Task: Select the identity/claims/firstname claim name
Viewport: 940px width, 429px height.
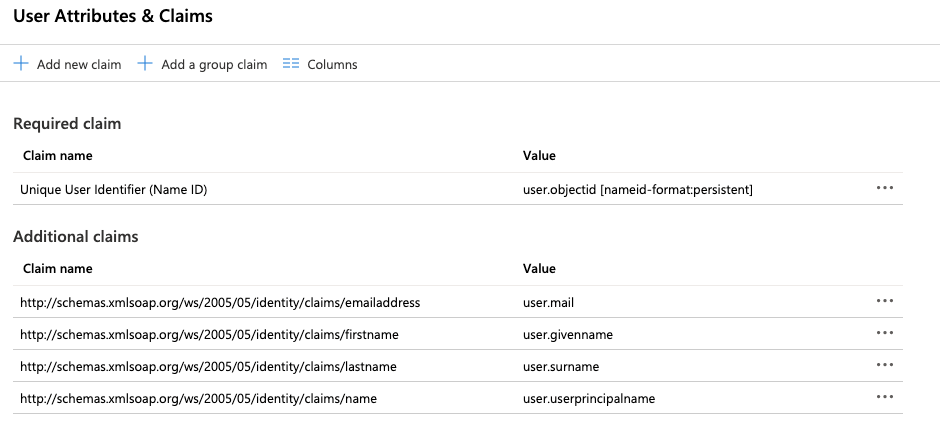Action: pos(209,334)
